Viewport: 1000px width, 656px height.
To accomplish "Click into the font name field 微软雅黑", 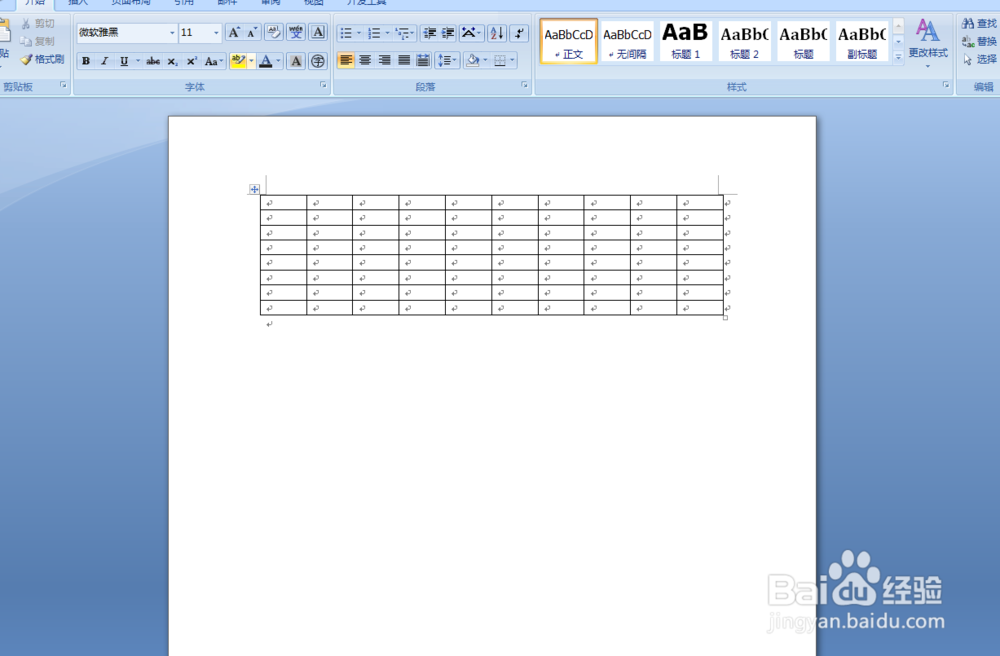I will (122, 33).
